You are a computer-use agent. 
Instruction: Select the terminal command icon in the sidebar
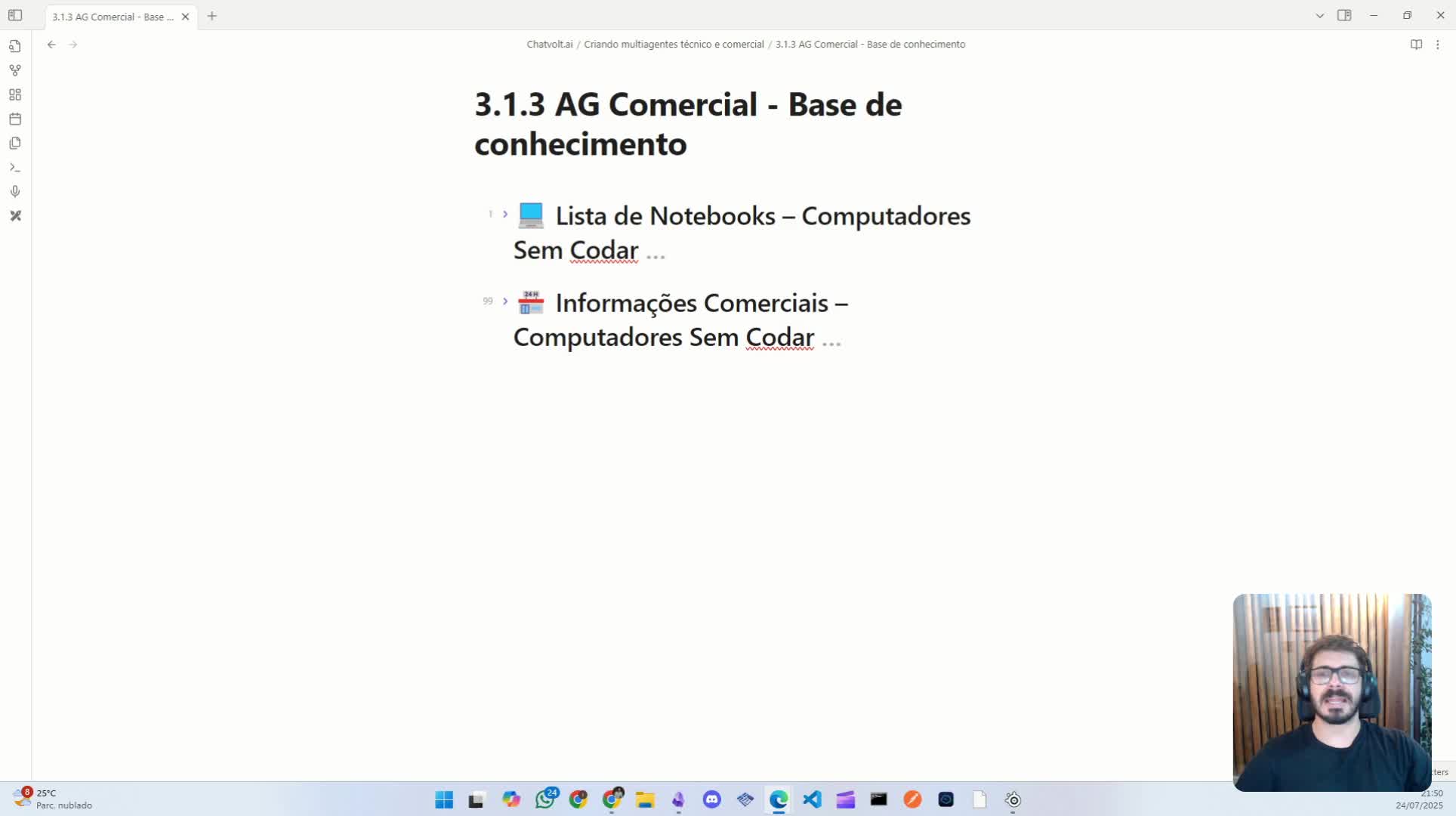point(15,167)
